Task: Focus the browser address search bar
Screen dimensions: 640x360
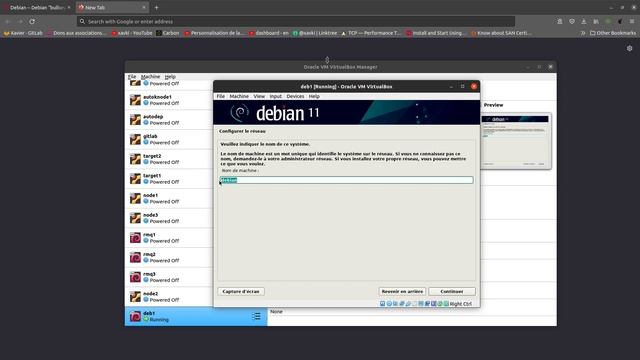Action: [296, 21]
